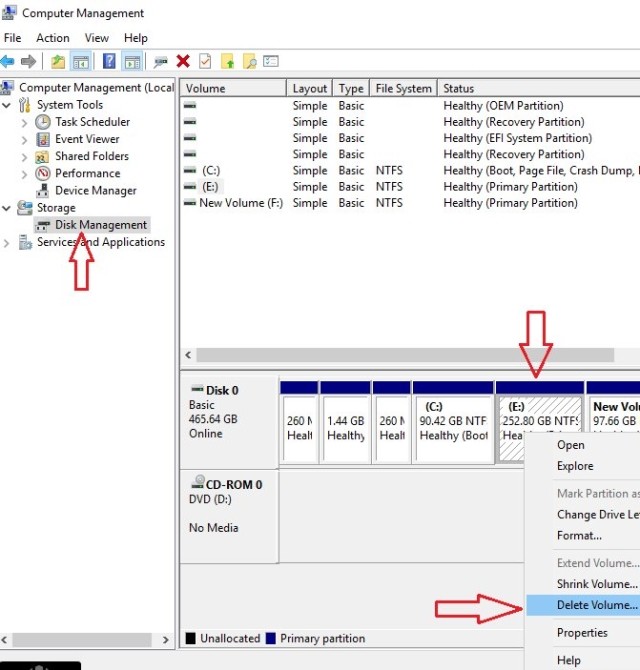This screenshot has height=670, width=640.
Task: Open the Help menu in menu bar
Action: coord(135,38)
